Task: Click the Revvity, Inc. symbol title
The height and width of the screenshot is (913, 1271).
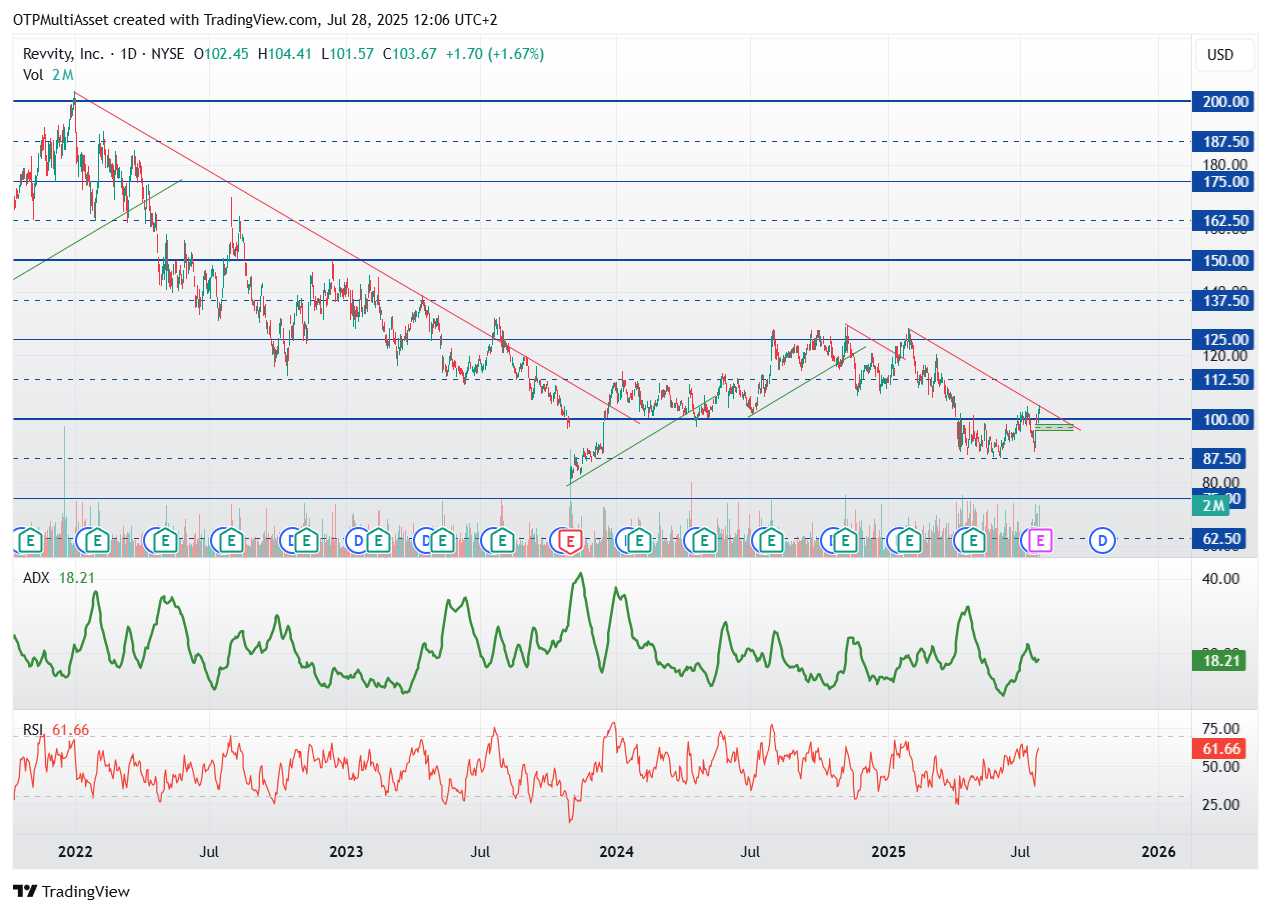Action: (x=61, y=54)
